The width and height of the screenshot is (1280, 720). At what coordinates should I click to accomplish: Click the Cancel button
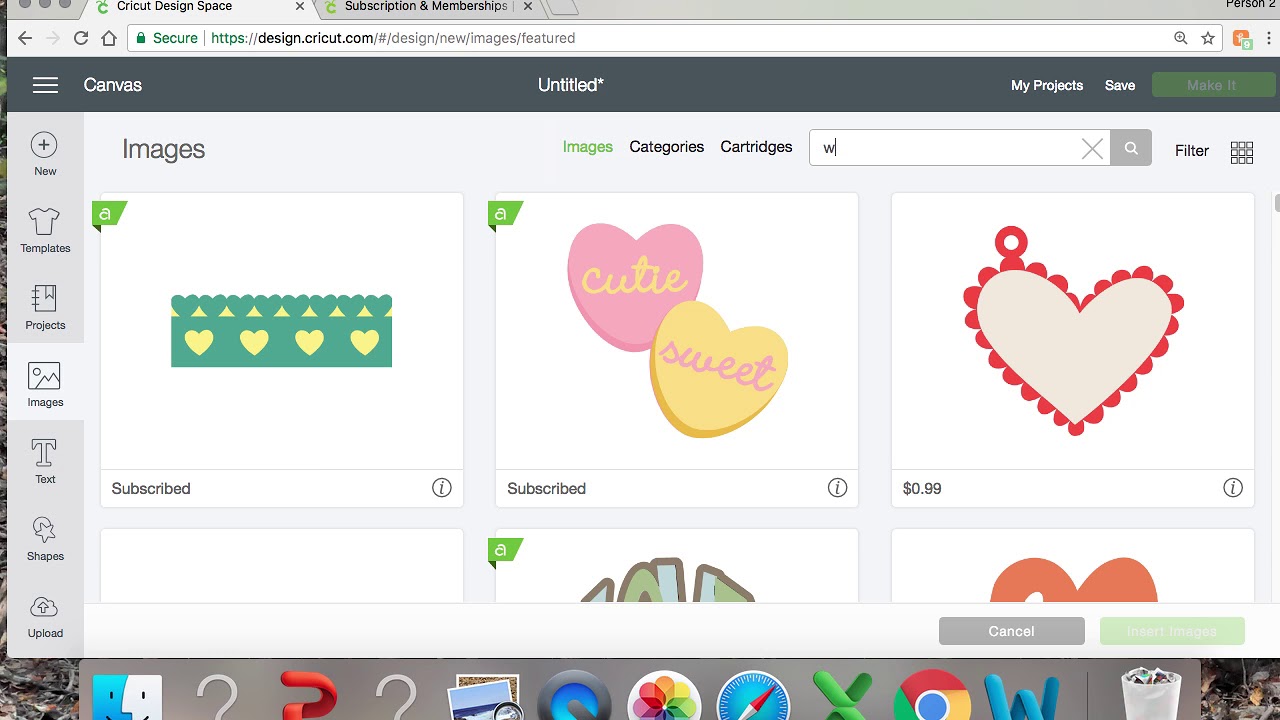click(x=1011, y=631)
